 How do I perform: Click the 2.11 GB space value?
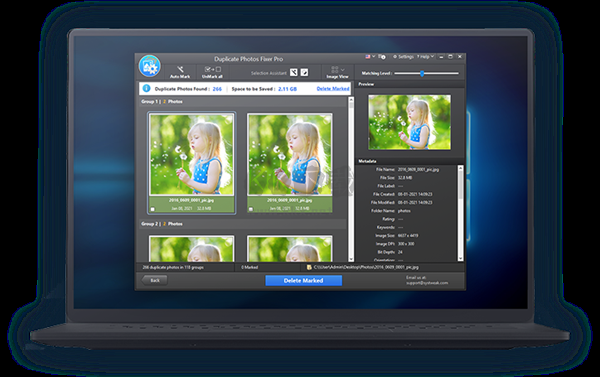(x=287, y=89)
